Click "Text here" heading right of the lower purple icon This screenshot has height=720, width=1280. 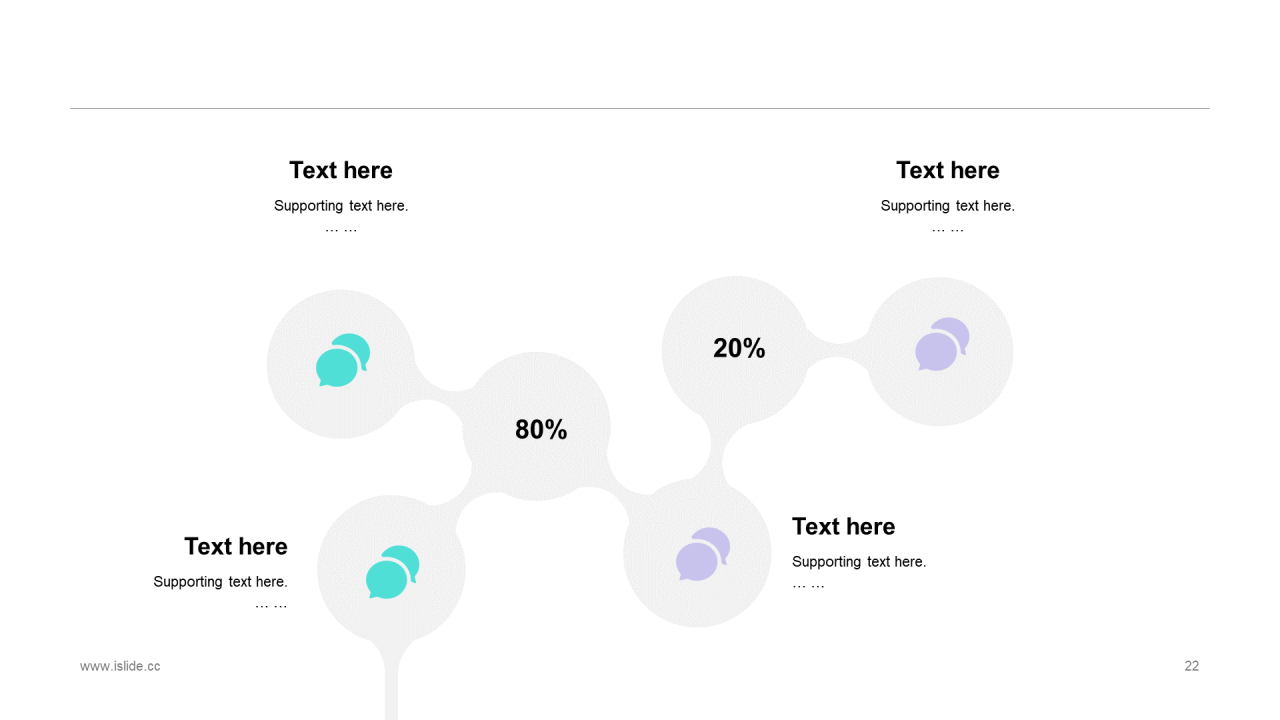click(x=843, y=526)
